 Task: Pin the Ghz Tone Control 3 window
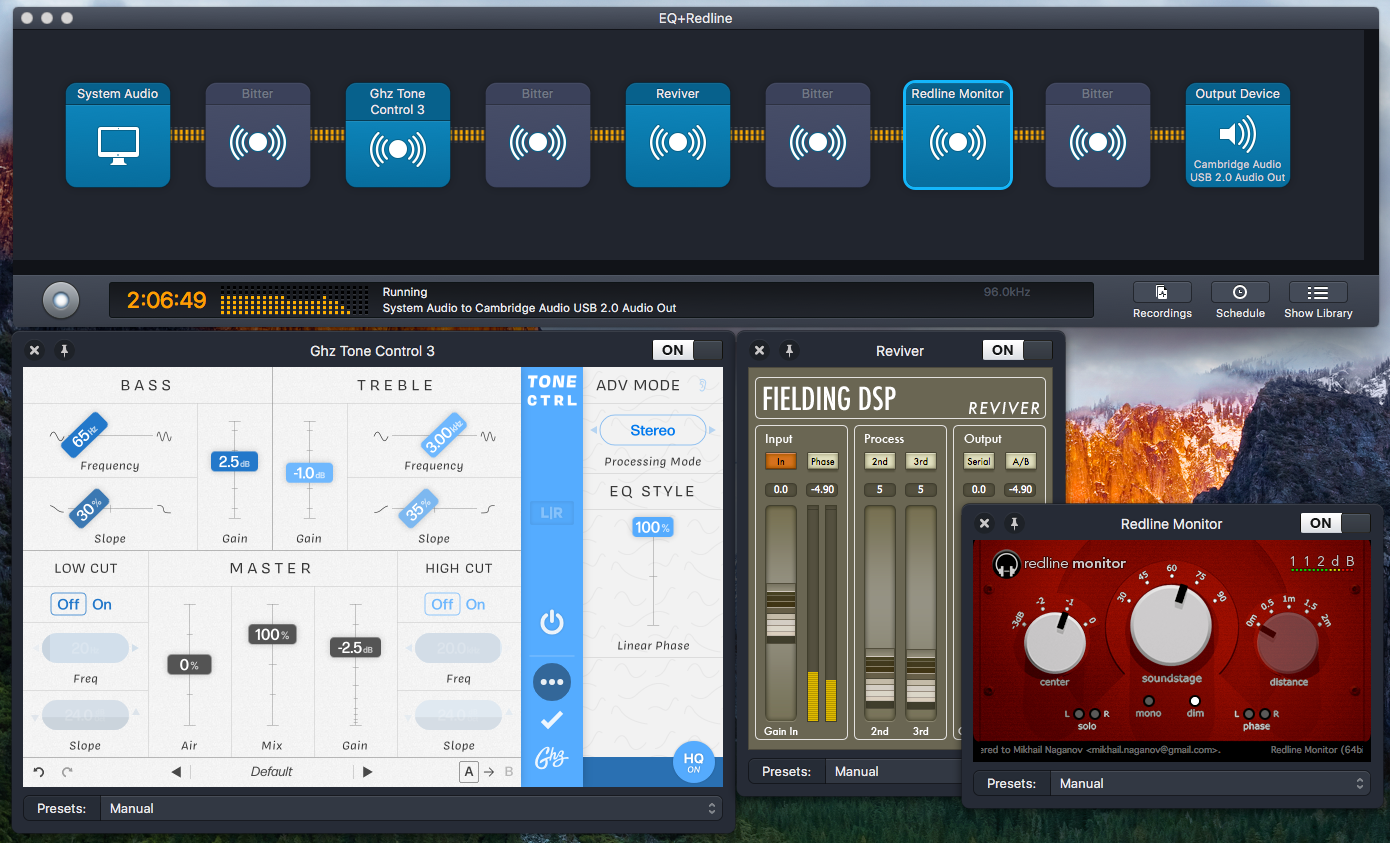[x=65, y=351]
